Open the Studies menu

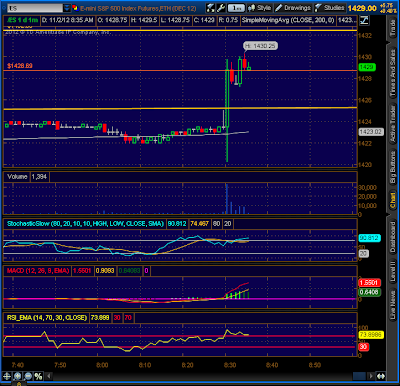(330, 8)
